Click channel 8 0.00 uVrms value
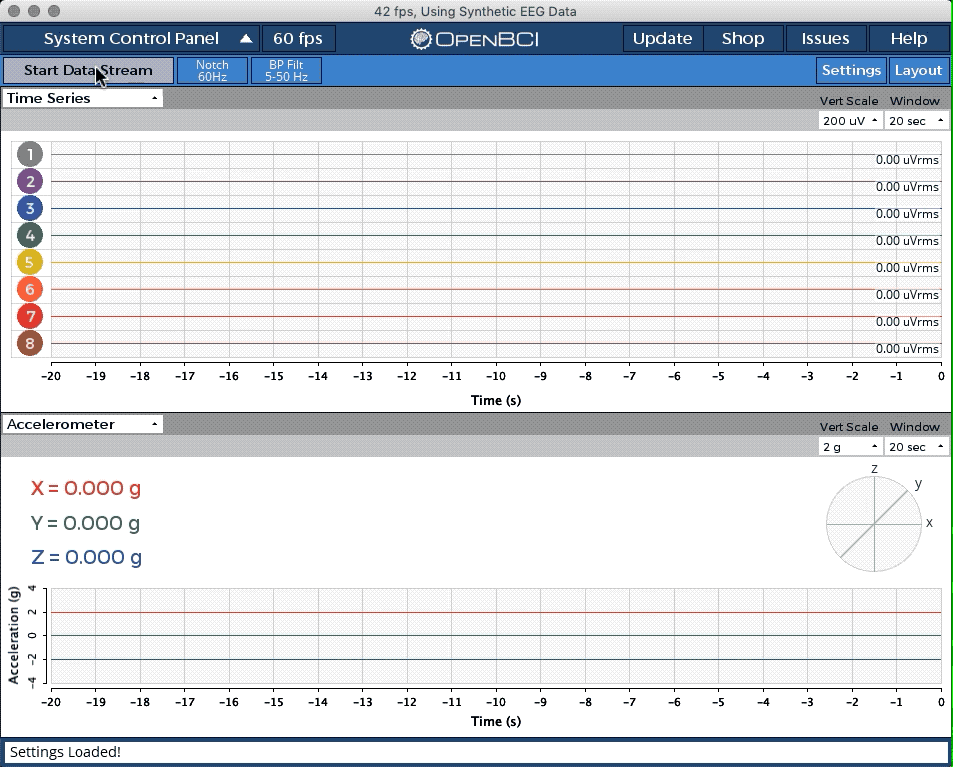 [x=907, y=349]
